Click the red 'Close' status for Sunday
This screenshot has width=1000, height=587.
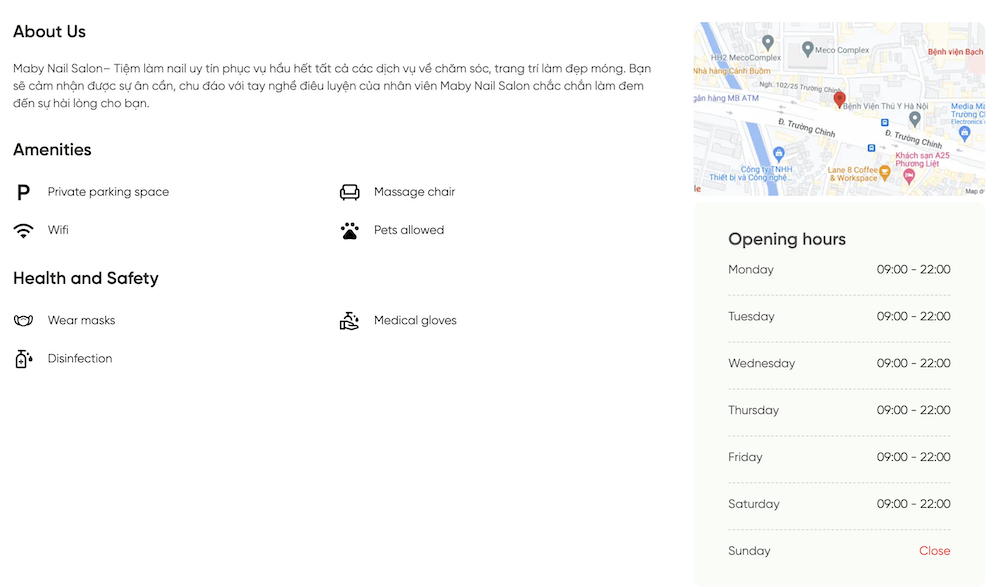pyautogui.click(x=934, y=551)
